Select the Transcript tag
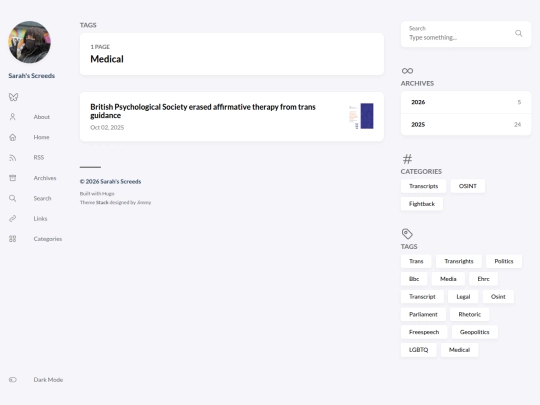The height and width of the screenshot is (405, 540). [422, 297]
